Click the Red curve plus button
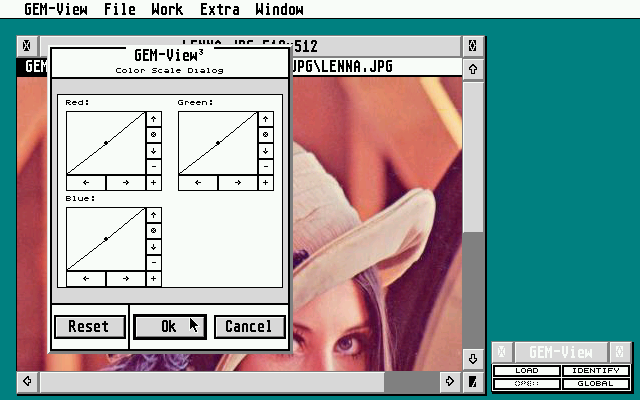 pos(153,182)
